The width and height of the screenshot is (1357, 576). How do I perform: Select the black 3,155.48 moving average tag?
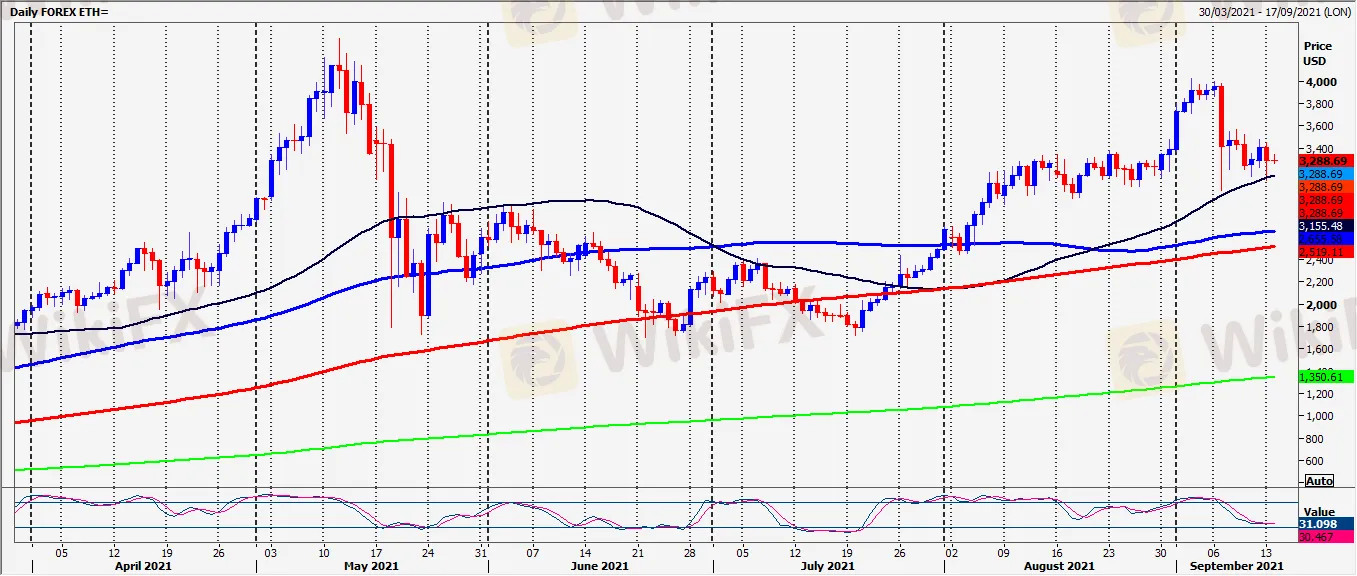(x=1325, y=227)
